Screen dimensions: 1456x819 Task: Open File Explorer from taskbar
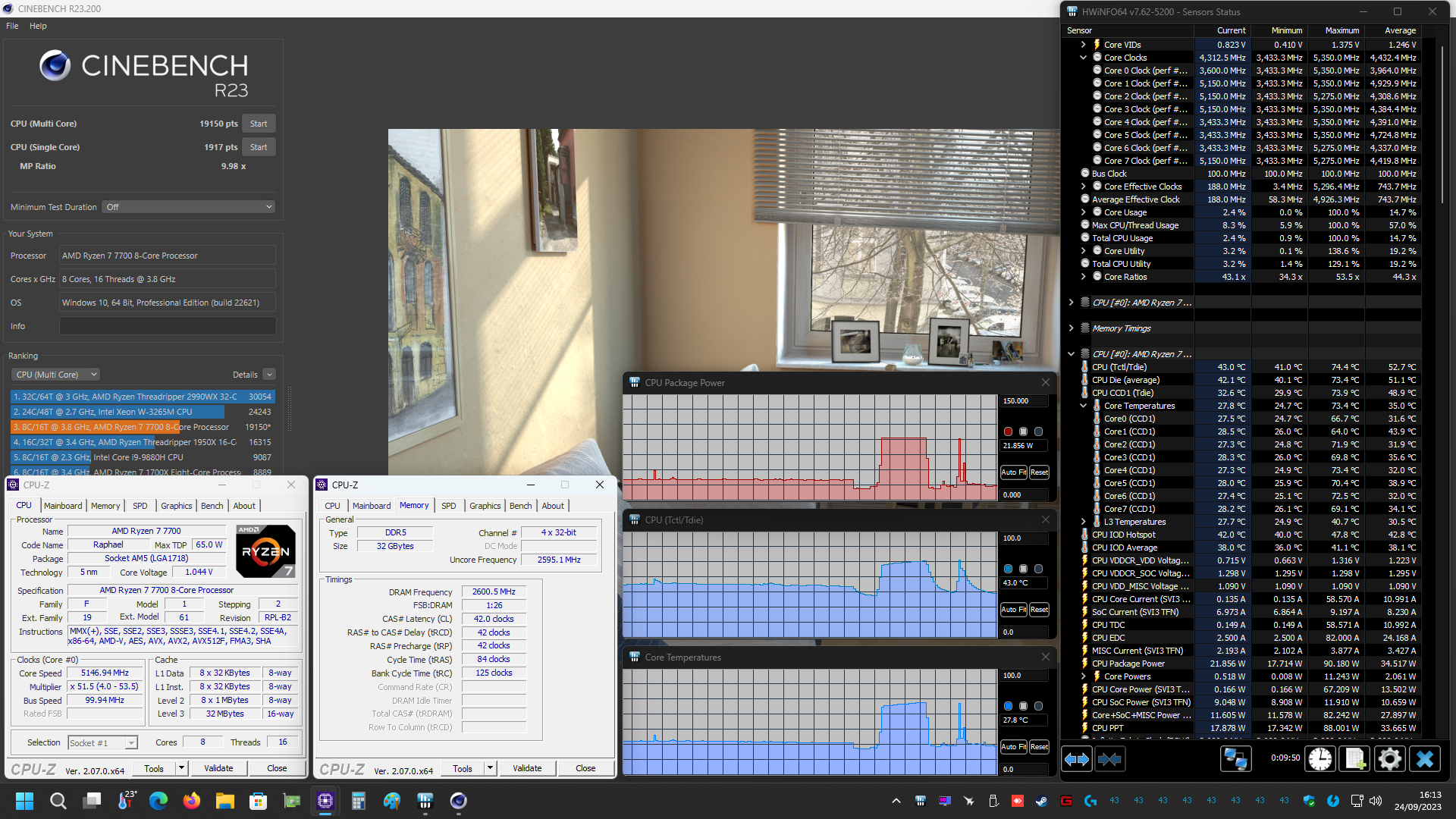coord(225,801)
